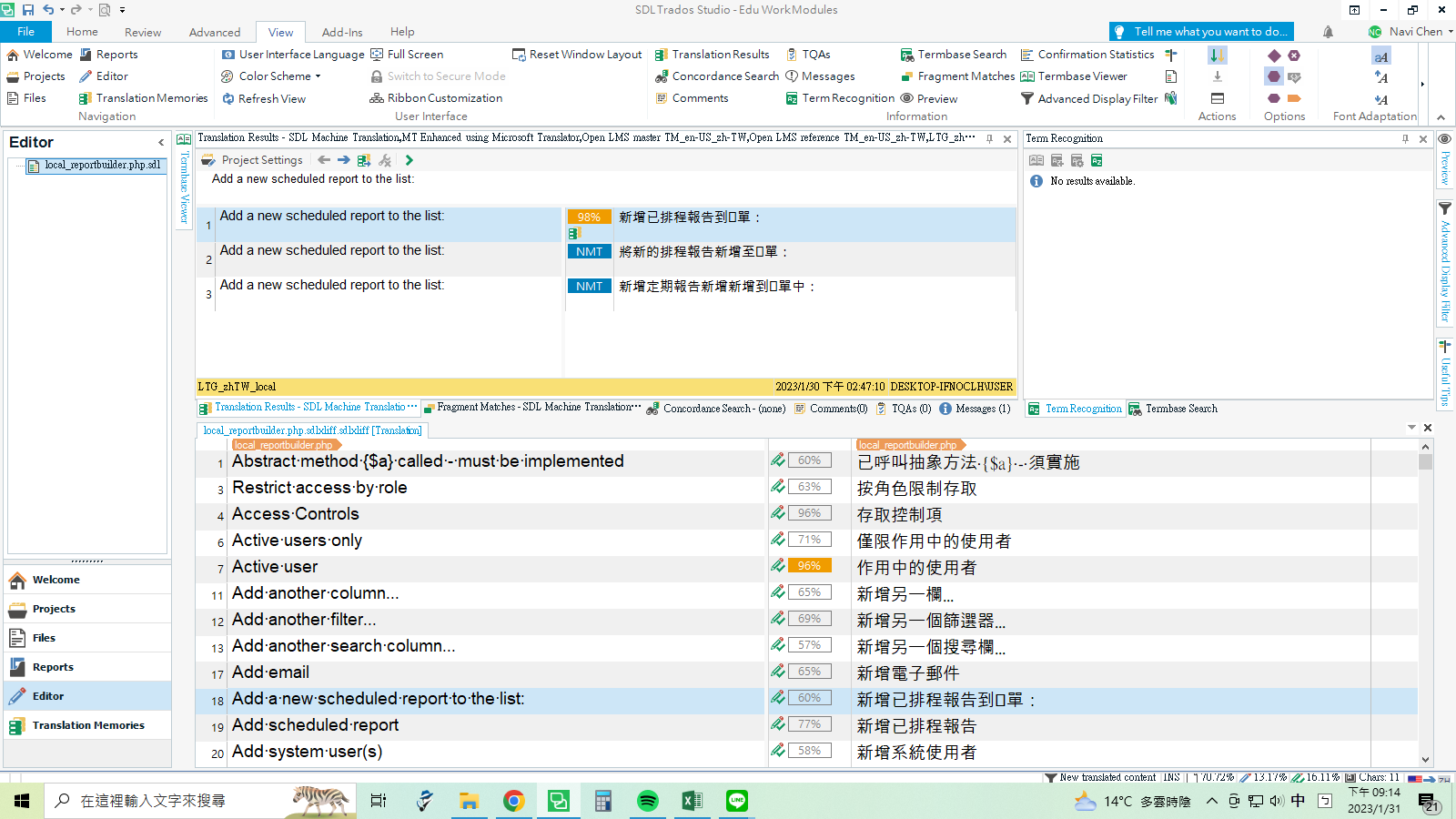
Task: Open Quick Access Toolbar customize dropdown
Action: click(x=122, y=10)
